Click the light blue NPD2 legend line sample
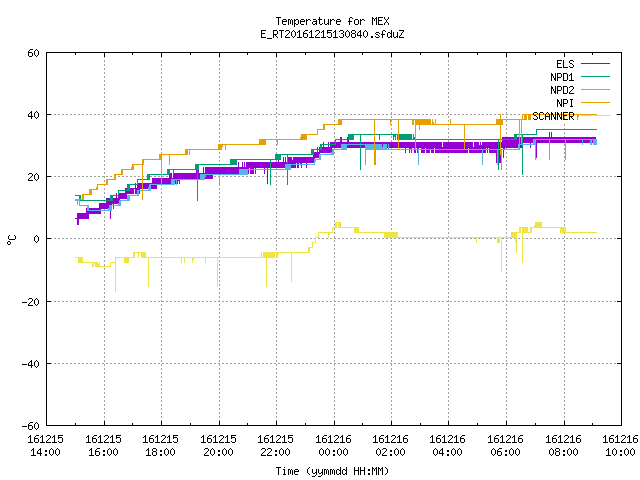 tap(595, 89)
